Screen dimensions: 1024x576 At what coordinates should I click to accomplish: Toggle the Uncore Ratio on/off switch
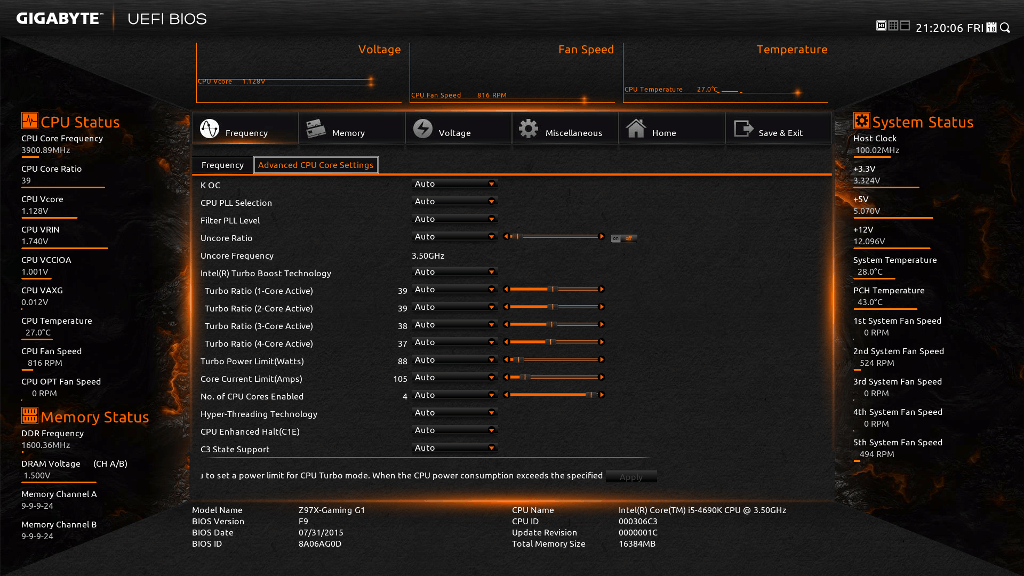(623, 238)
